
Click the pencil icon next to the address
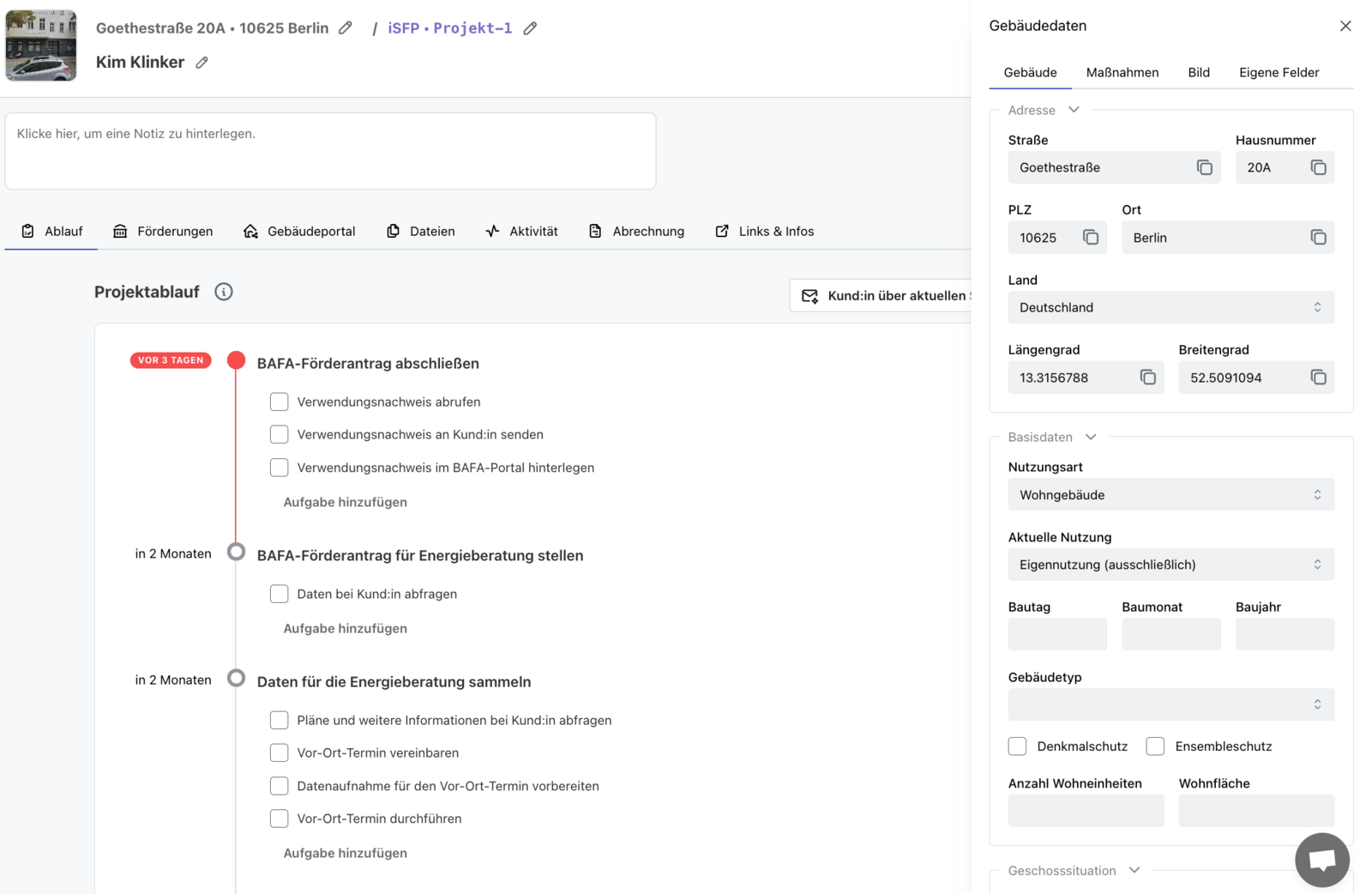346,28
